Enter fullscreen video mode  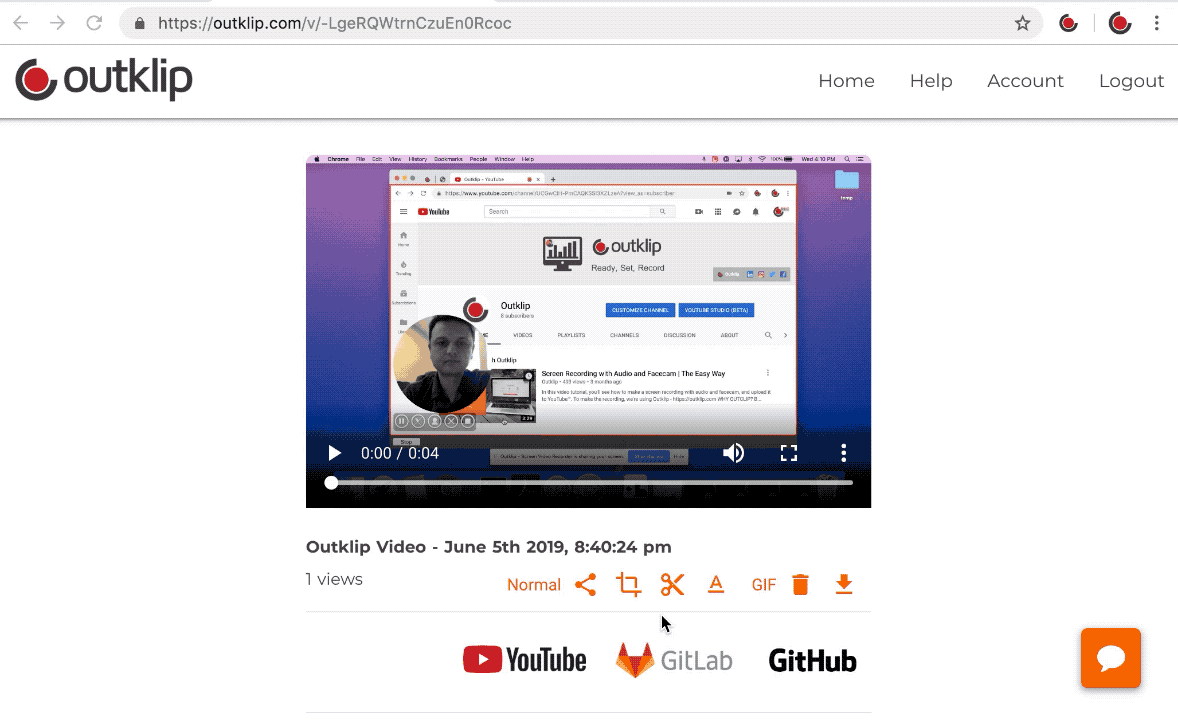click(x=789, y=453)
